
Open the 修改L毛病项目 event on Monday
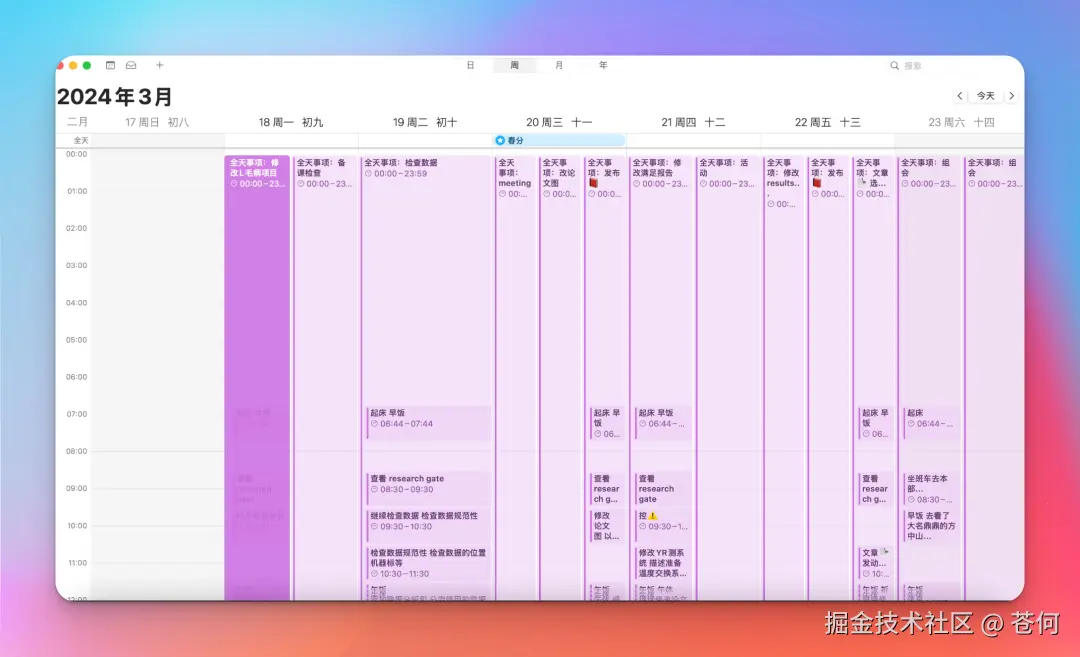tap(257, 175)
